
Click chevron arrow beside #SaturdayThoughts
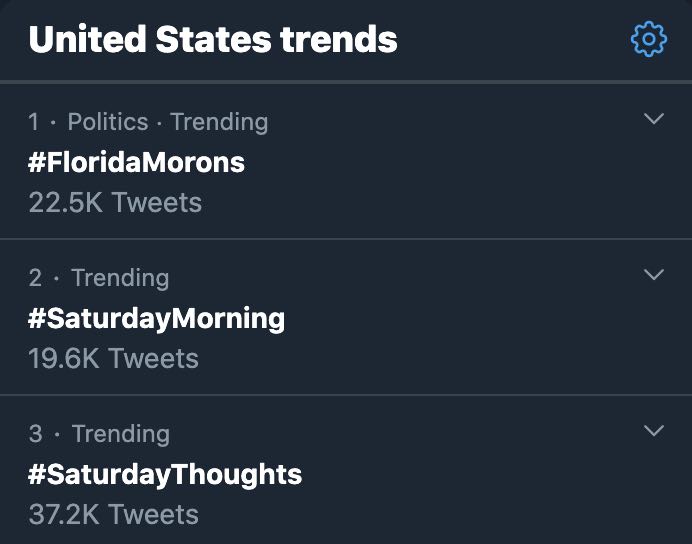(x=654, y=431)
